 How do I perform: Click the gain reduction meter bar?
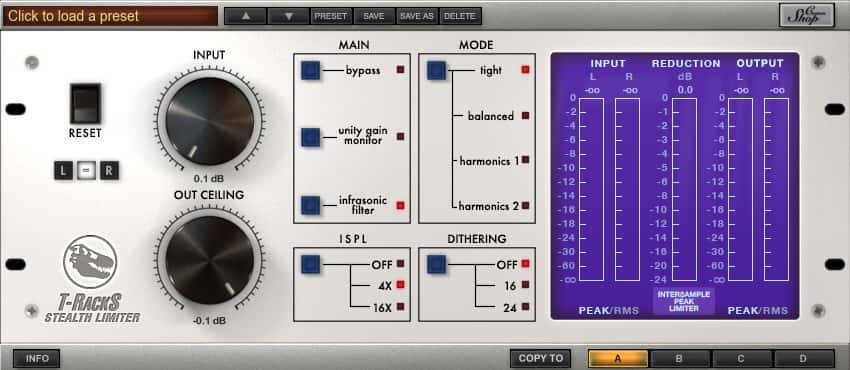tap(684, 190)
